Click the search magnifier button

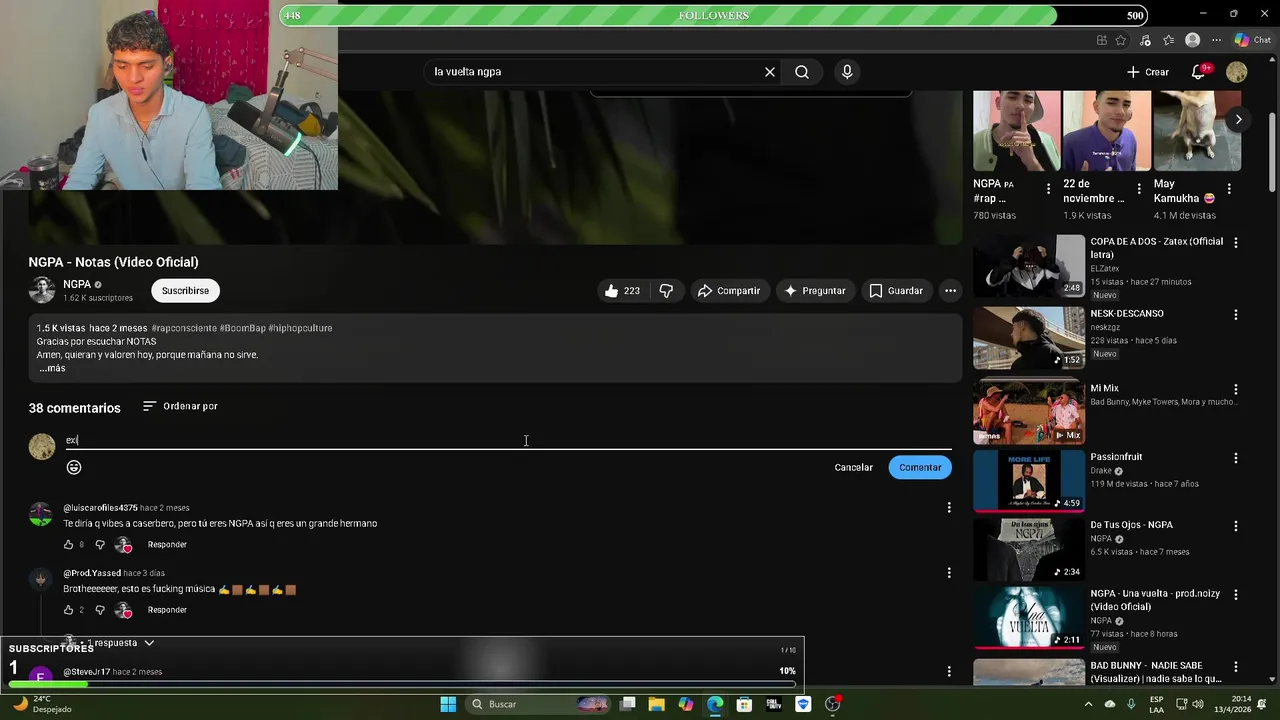coord(802,72)
